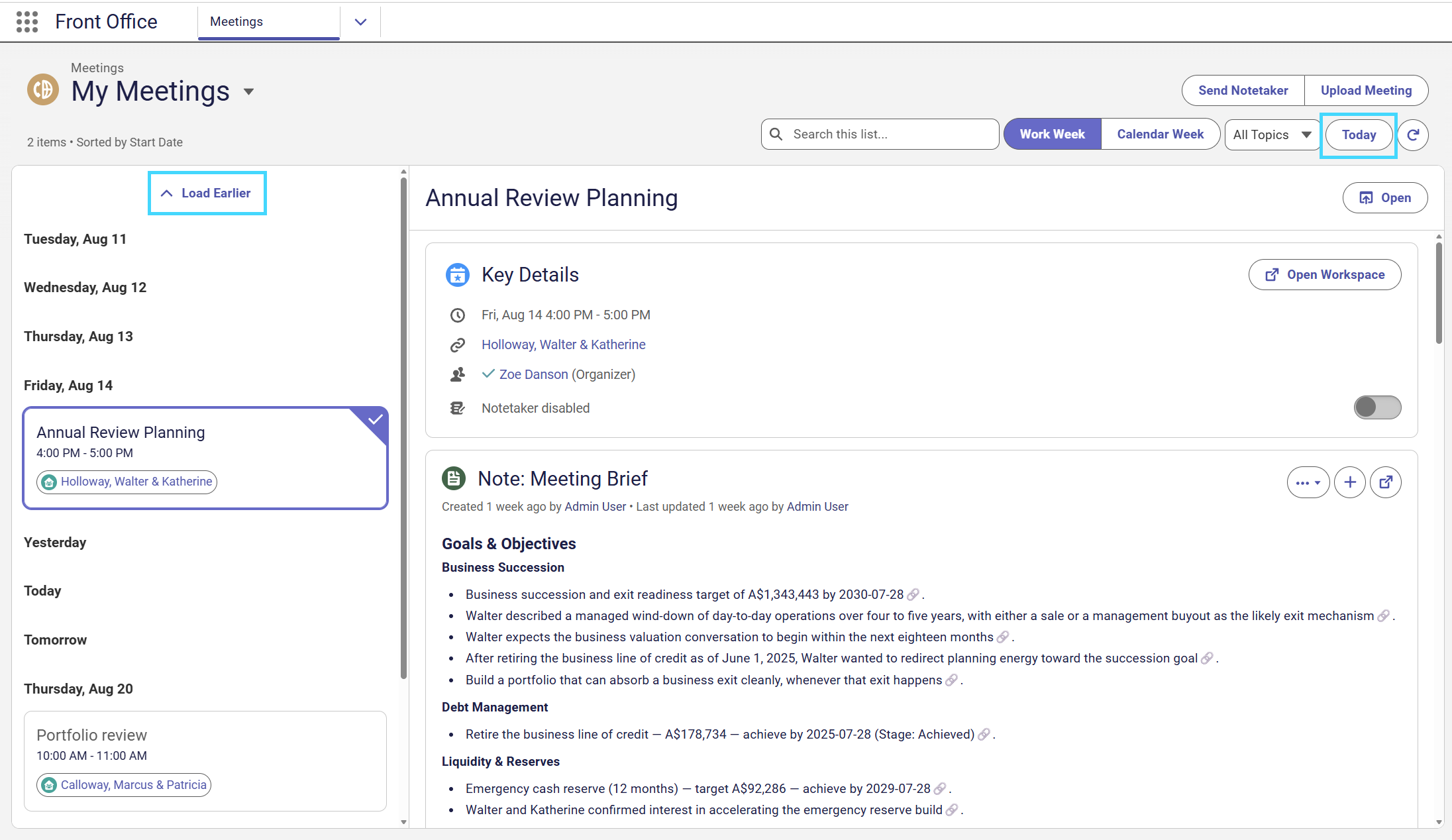Click household icon in Calloway chip
This screenshot has height=840, width=1452.
tap(49, 785)
